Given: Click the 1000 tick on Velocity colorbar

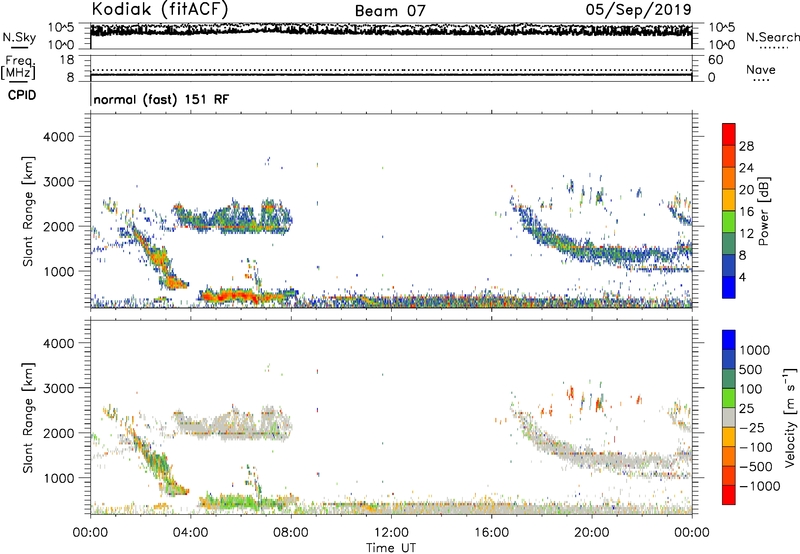Looking at the screenshot, I should (754, 350).
